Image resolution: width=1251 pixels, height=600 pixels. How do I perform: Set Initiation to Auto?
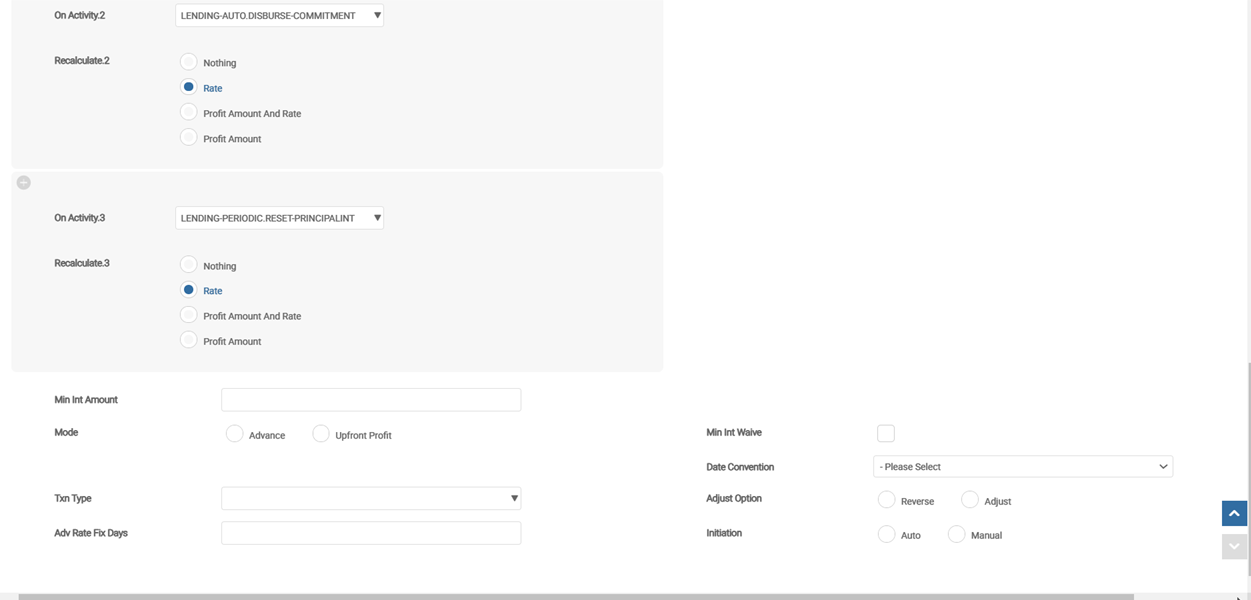886,534
